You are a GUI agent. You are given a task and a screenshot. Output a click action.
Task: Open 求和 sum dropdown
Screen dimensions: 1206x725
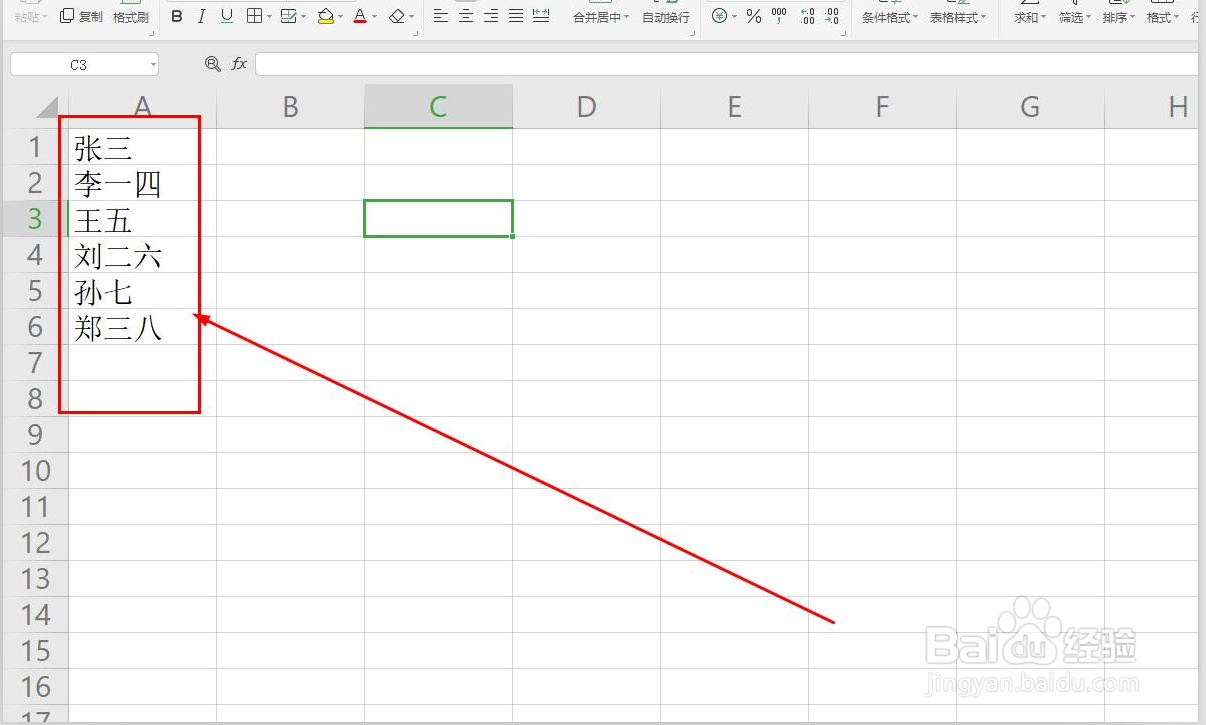pyautogui.click(x=1030, y=18)
